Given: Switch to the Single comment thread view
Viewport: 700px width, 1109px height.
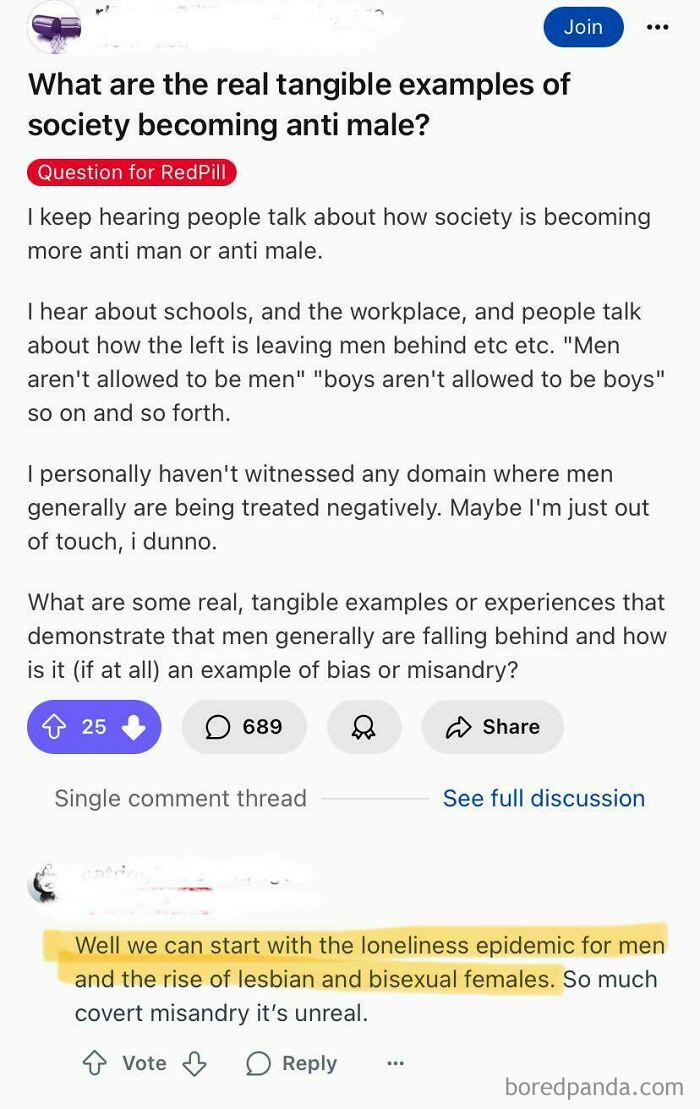Looking at the screenshot, I should tap(181, 798).
